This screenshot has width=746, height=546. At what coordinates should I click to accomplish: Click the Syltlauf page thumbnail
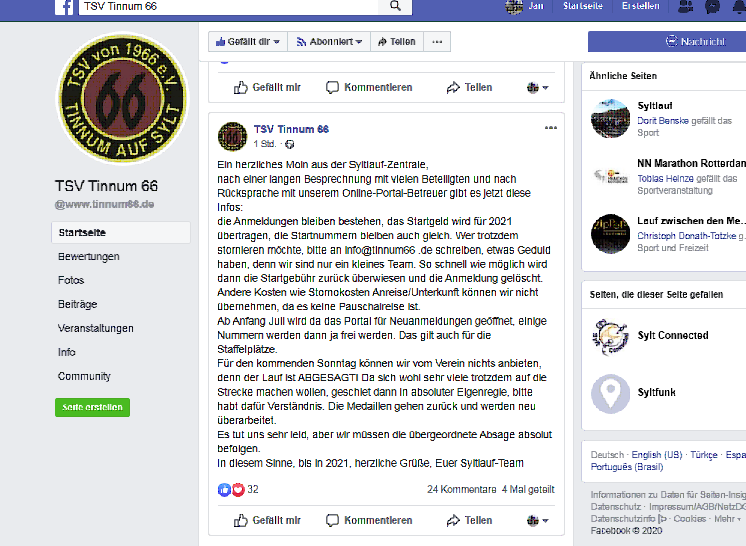point(610,118)
